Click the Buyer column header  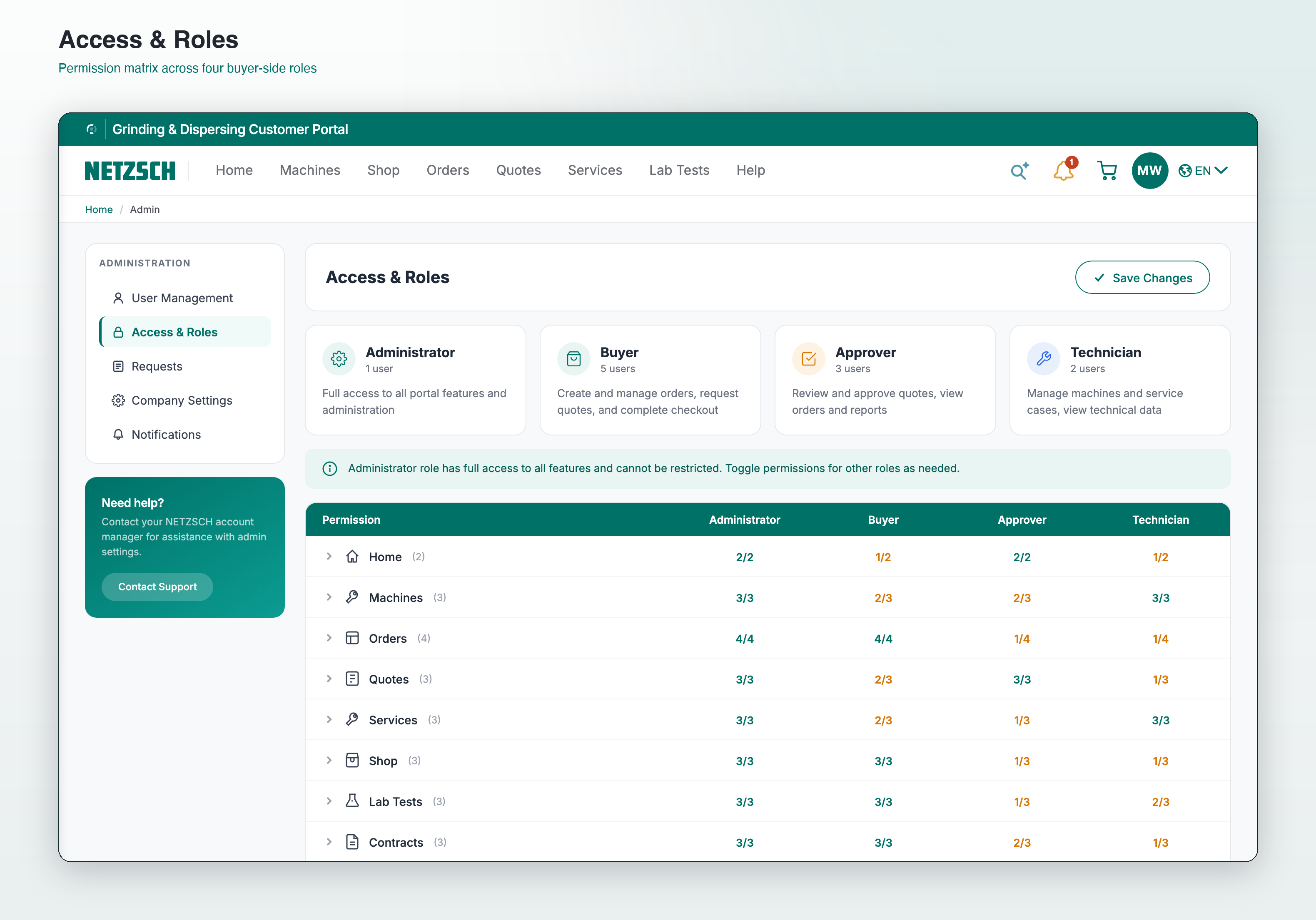[x=883, y=520]
